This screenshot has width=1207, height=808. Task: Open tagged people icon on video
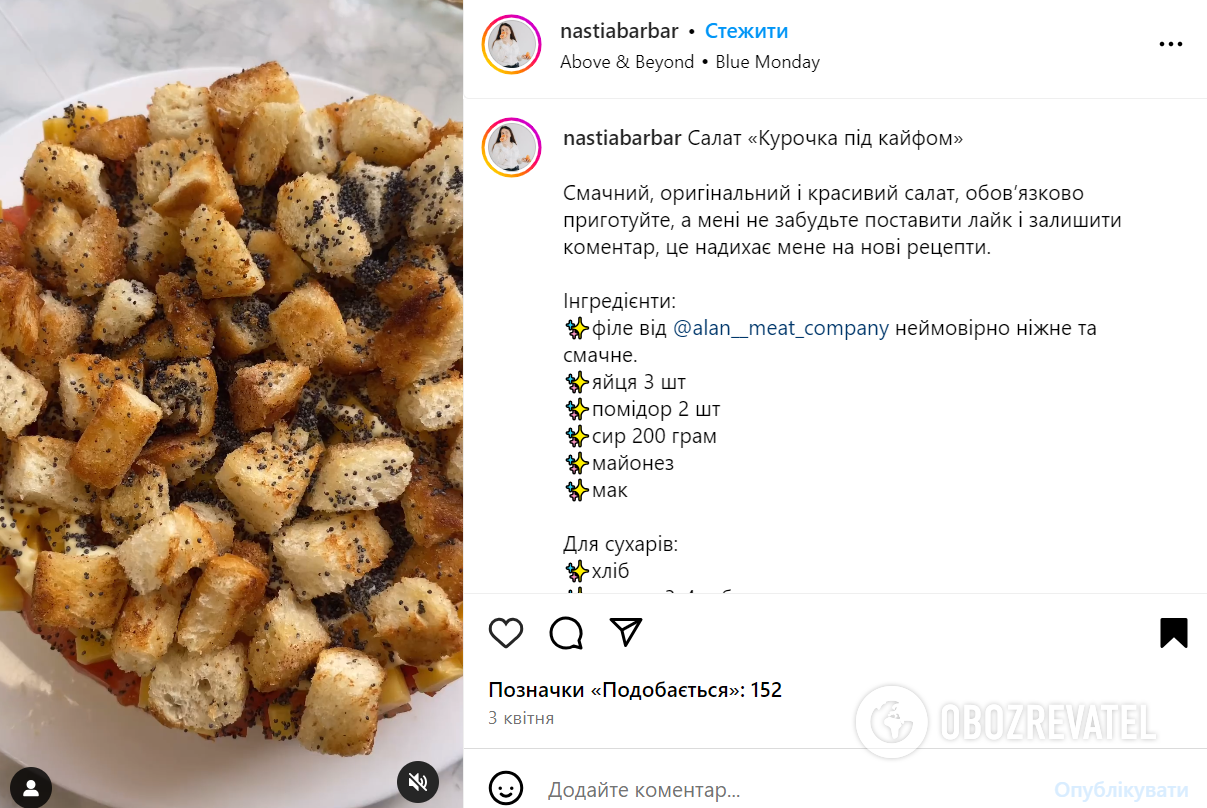pos(31,787)
